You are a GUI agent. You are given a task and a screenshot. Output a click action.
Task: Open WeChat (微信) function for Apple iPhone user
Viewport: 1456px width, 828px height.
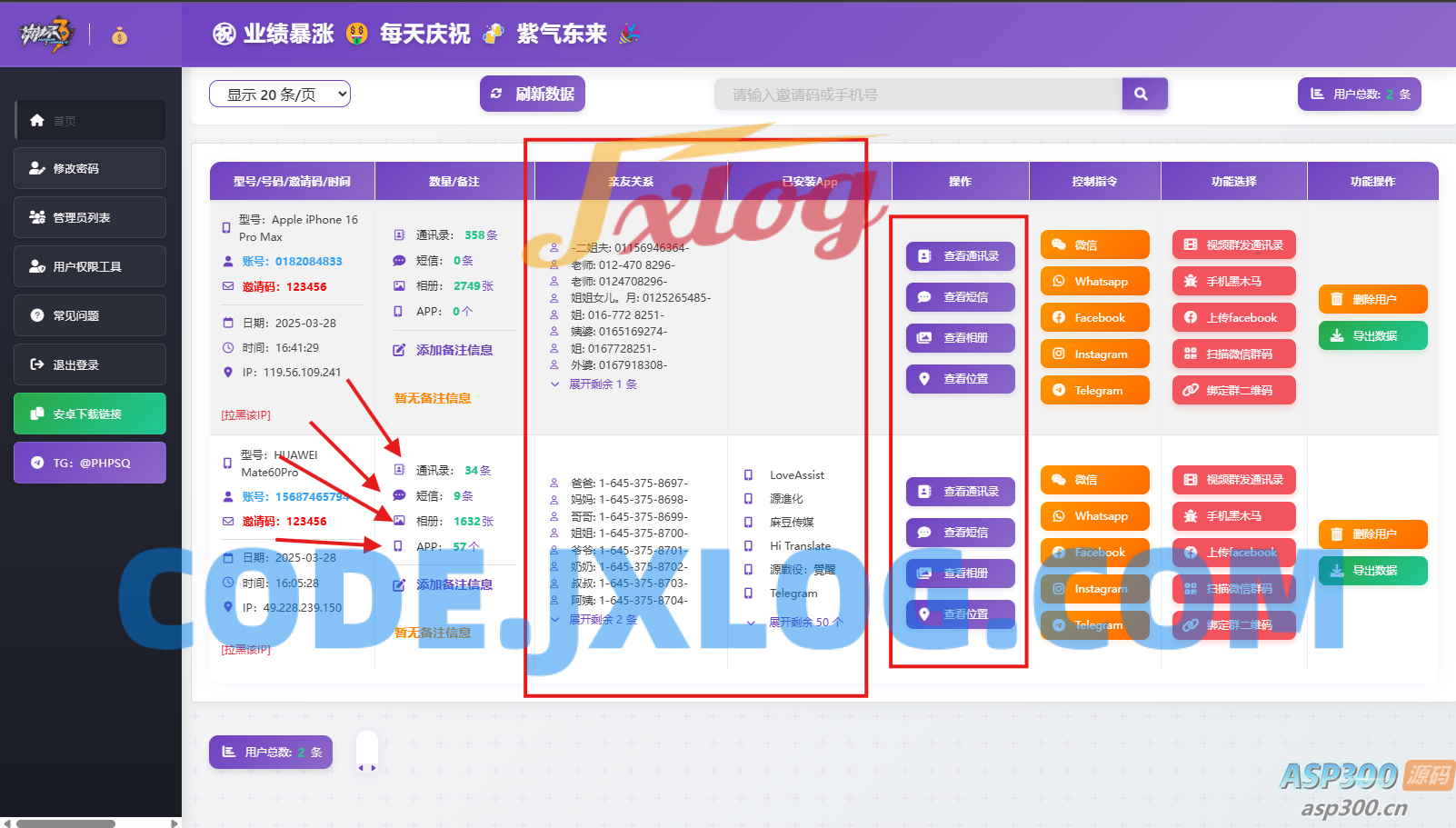1094,244
